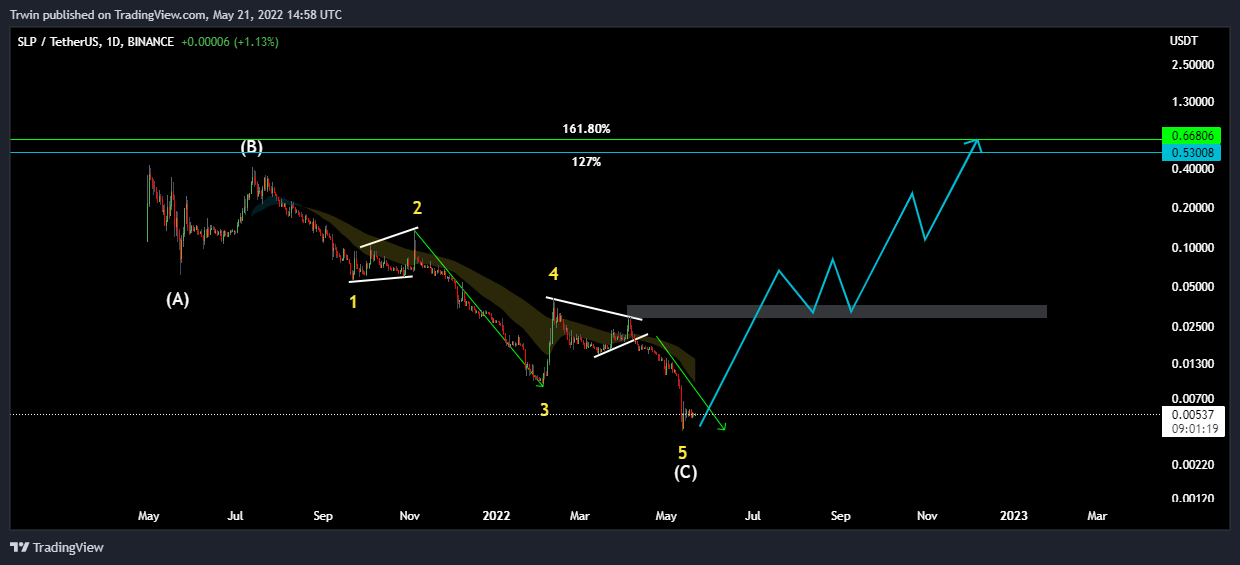
Task: Click the yellow wave 4 label
Action: point(552,273)
